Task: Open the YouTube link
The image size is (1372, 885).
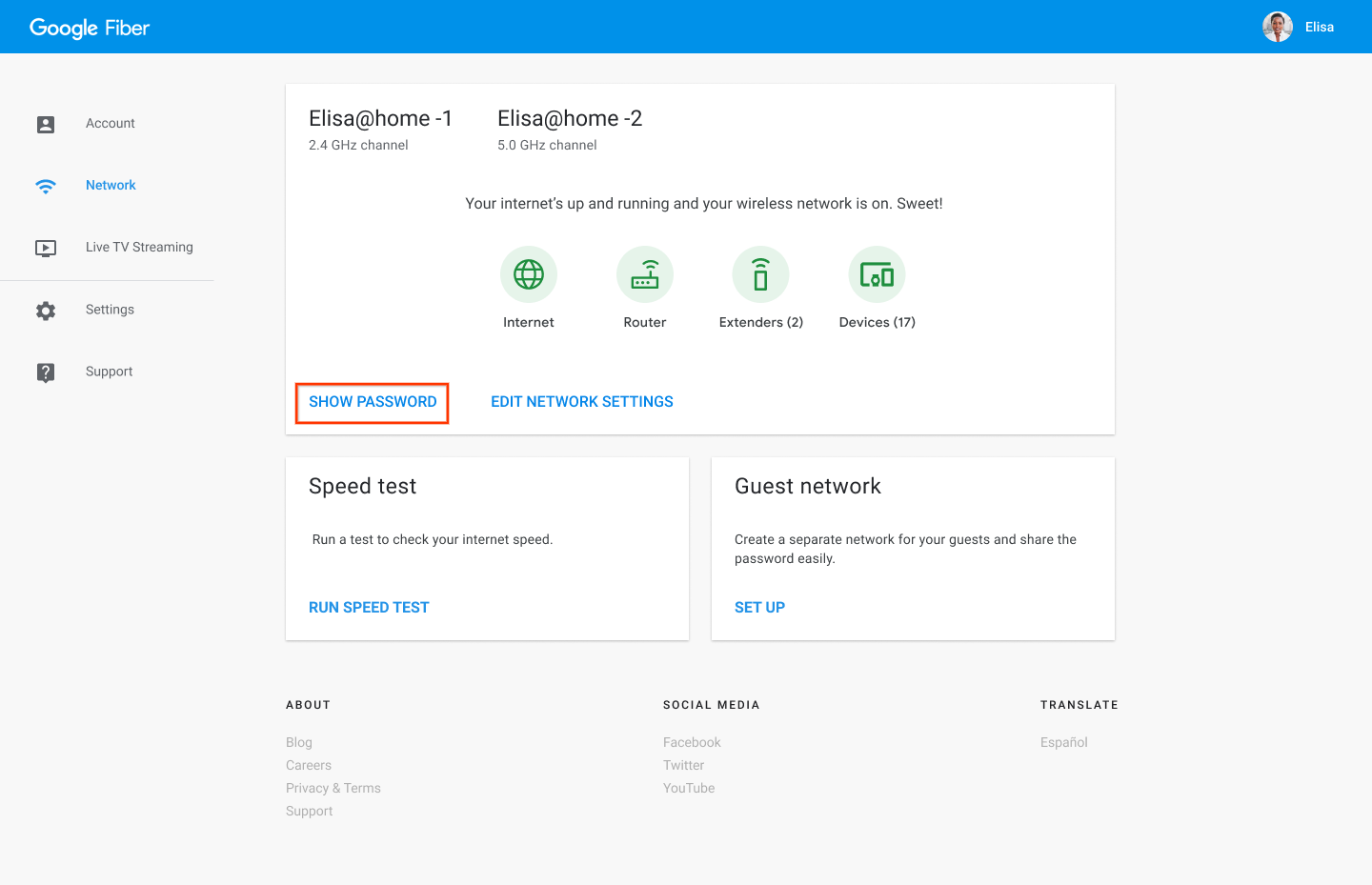Action: pyautogui.click(x=689, y=788)
